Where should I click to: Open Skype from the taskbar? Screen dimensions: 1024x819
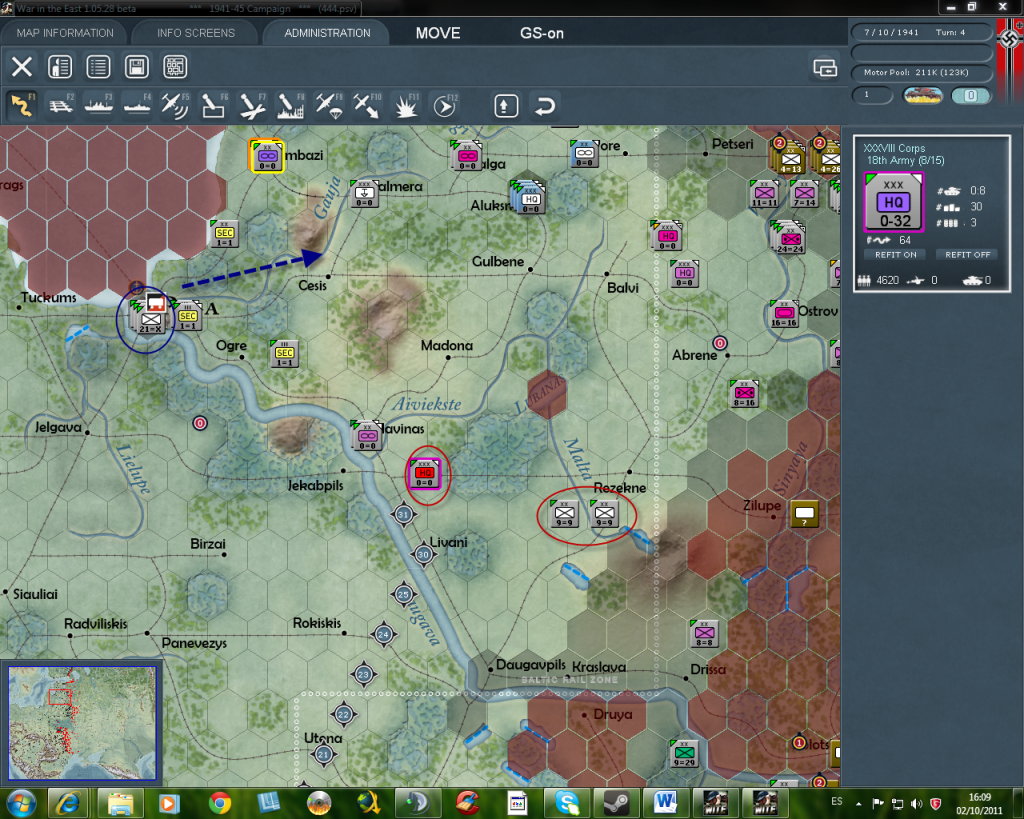pos(566,803)
